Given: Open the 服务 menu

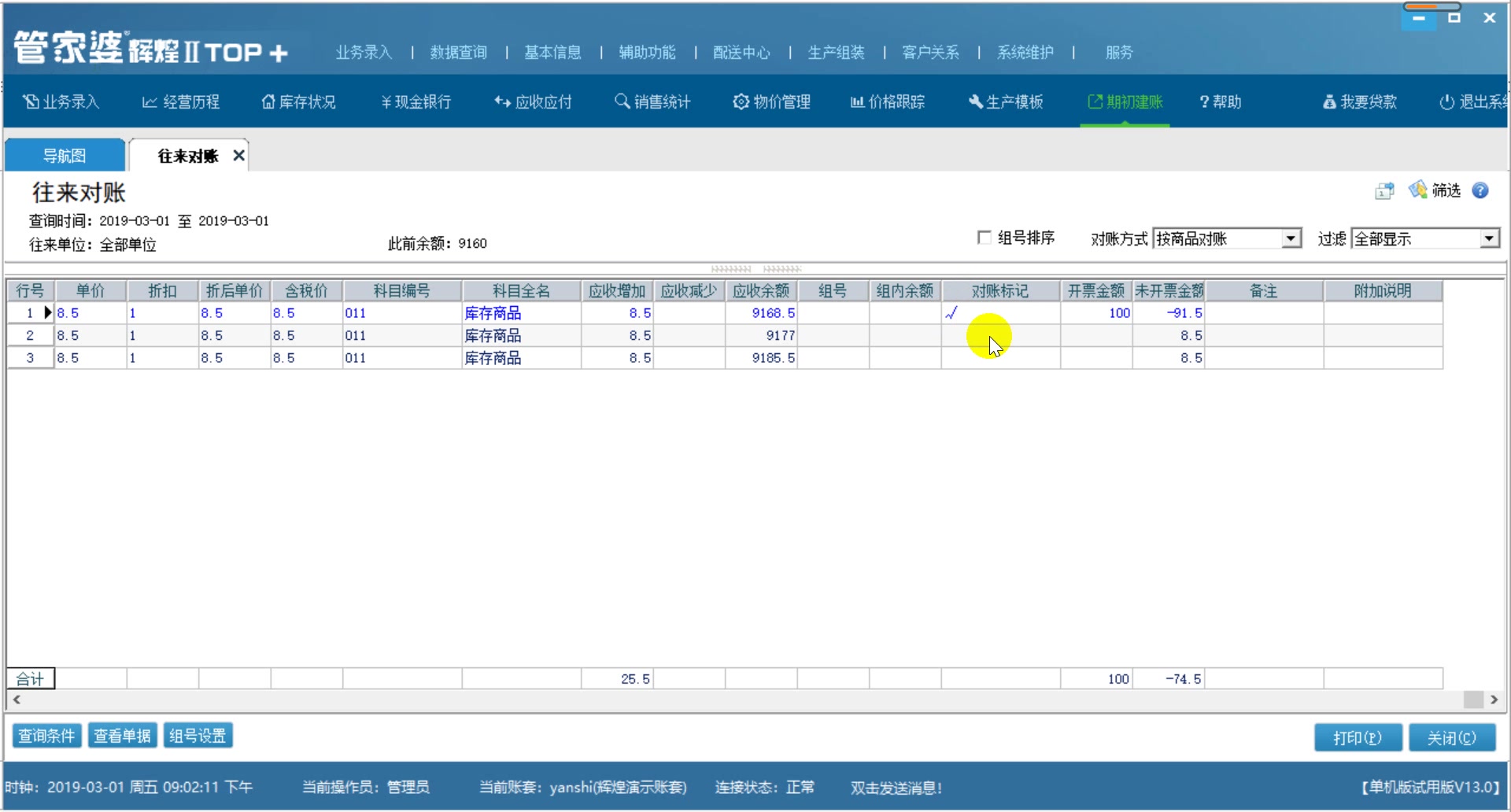Looking at the screenshot, I should pyautogui.click(x=1119, y=53).
